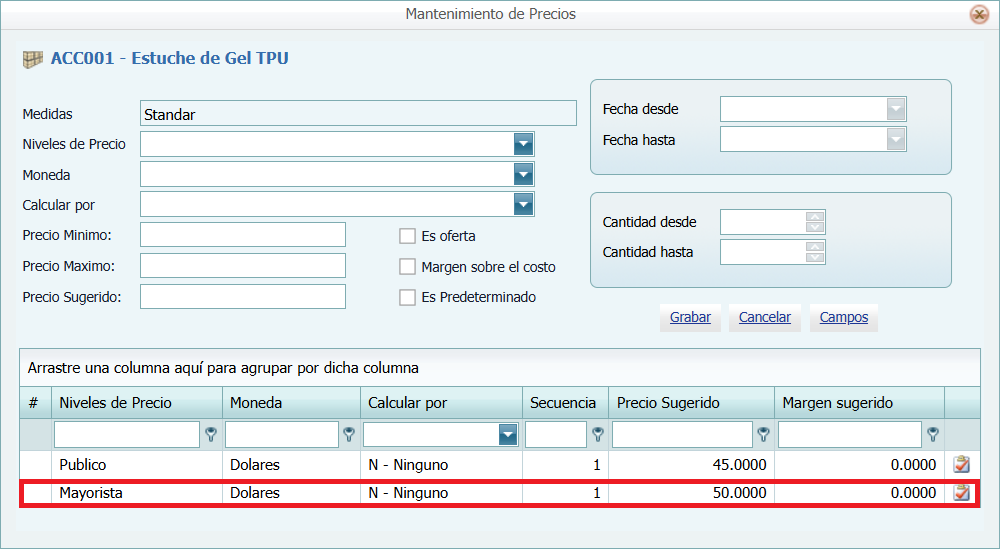Open the Niveles de Precio dropdown
Image resolution: width=1000 pixels, height=549 pixels.
[x=523, y=144]
